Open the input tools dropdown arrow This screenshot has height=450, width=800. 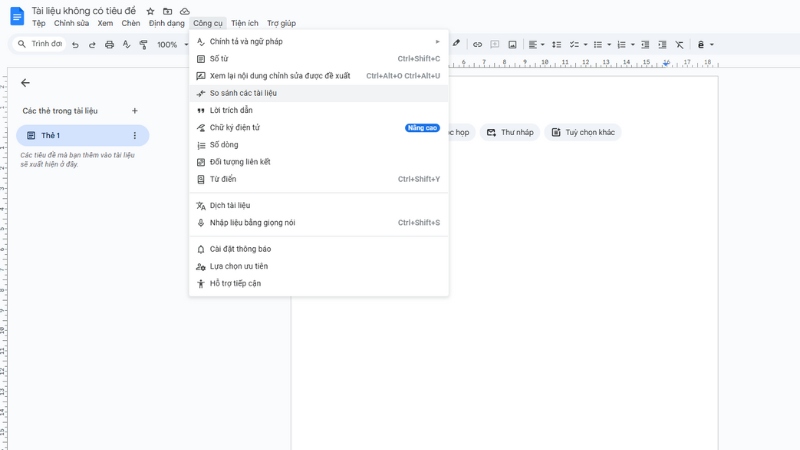[712, 45]
